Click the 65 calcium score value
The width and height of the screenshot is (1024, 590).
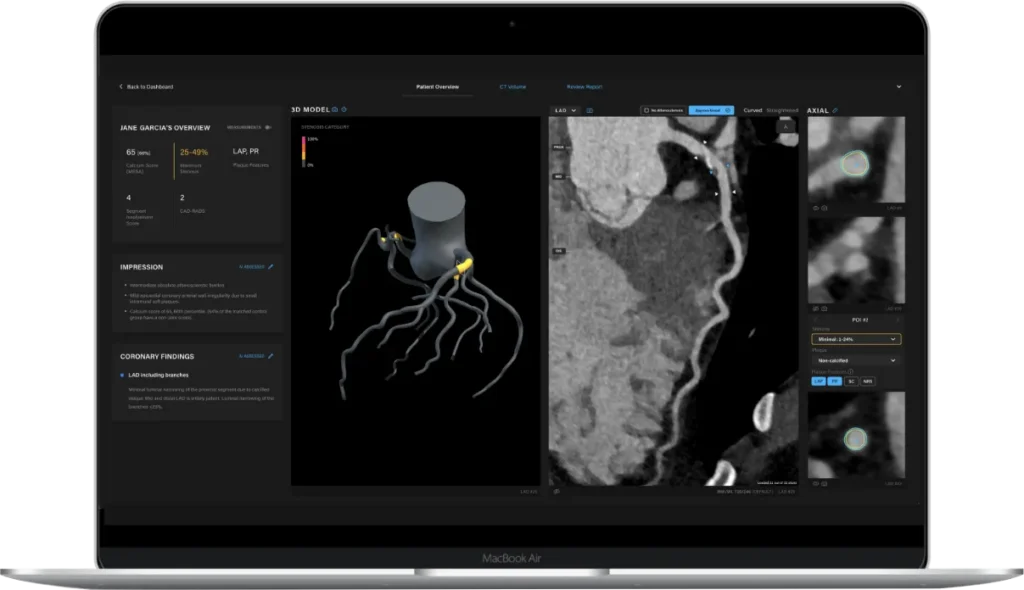pyautogui.click(x=131, y=152)
